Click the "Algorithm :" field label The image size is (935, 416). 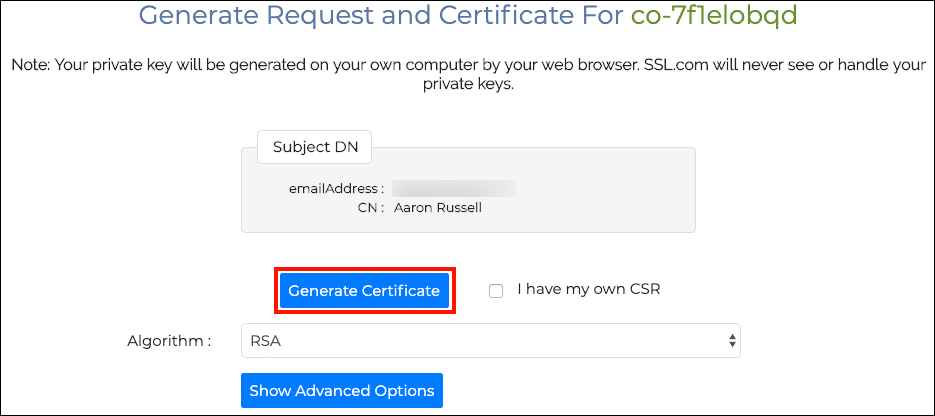(169, 341)
